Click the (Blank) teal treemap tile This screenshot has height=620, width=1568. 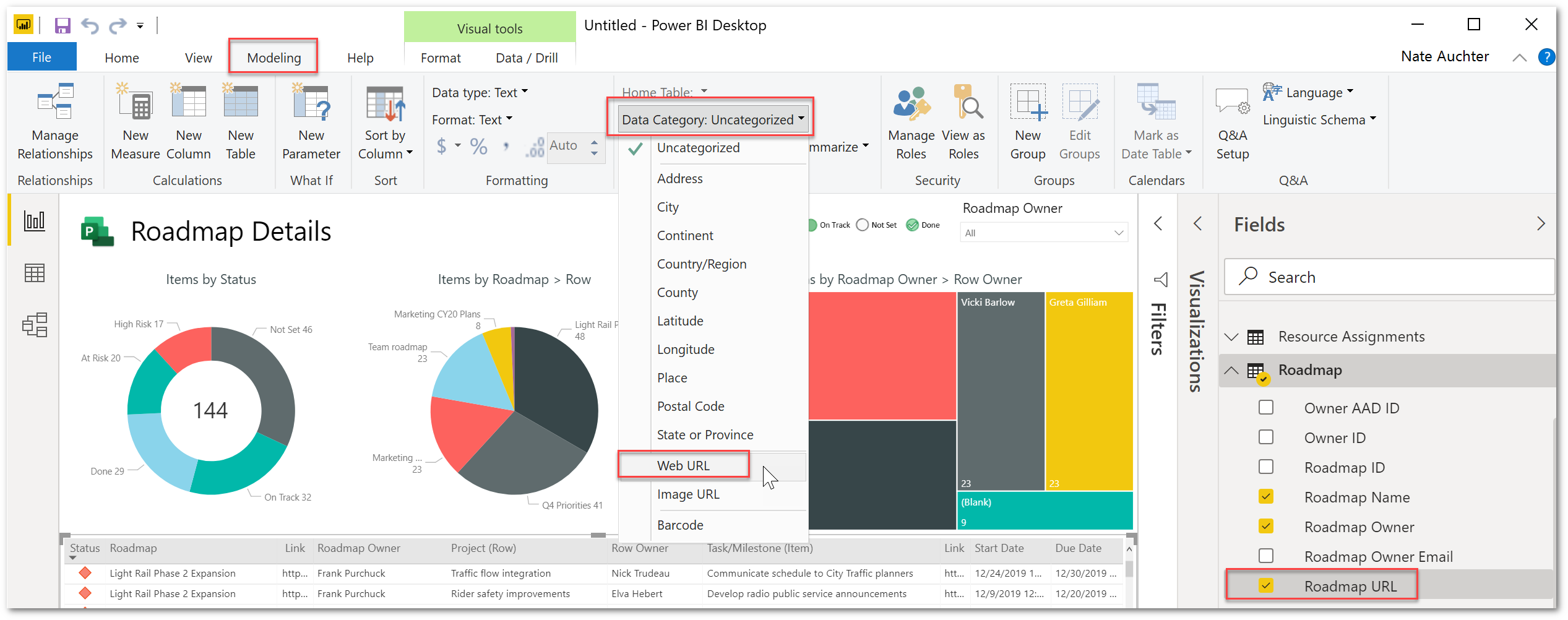point(1045,510)
